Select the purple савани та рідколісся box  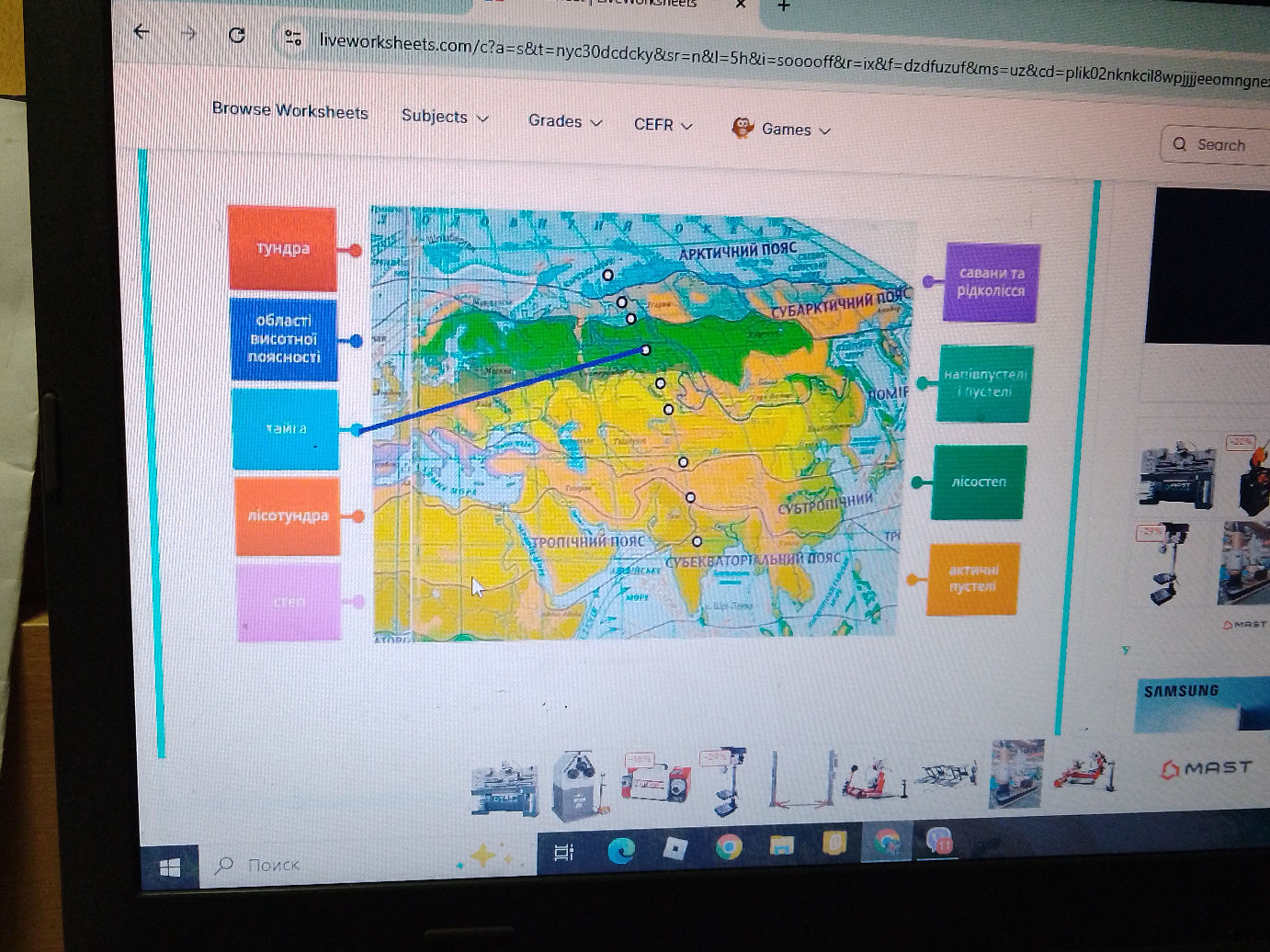point(991,282)
